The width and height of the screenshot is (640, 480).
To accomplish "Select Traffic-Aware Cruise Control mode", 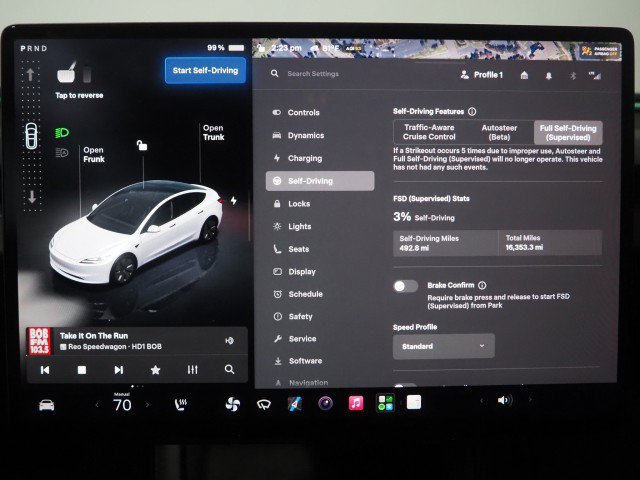I will pyautogui.click(x=429, y=132).
